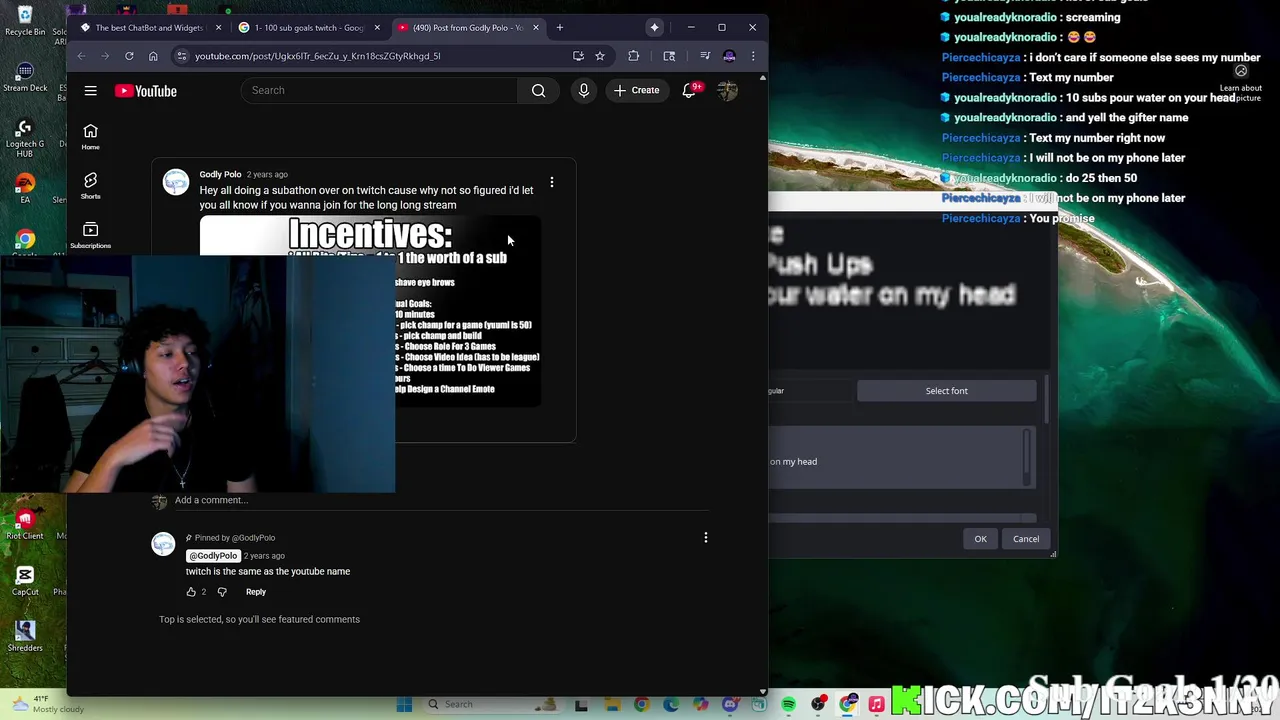Click the Gemini sparkle button in tab strip

654,27
